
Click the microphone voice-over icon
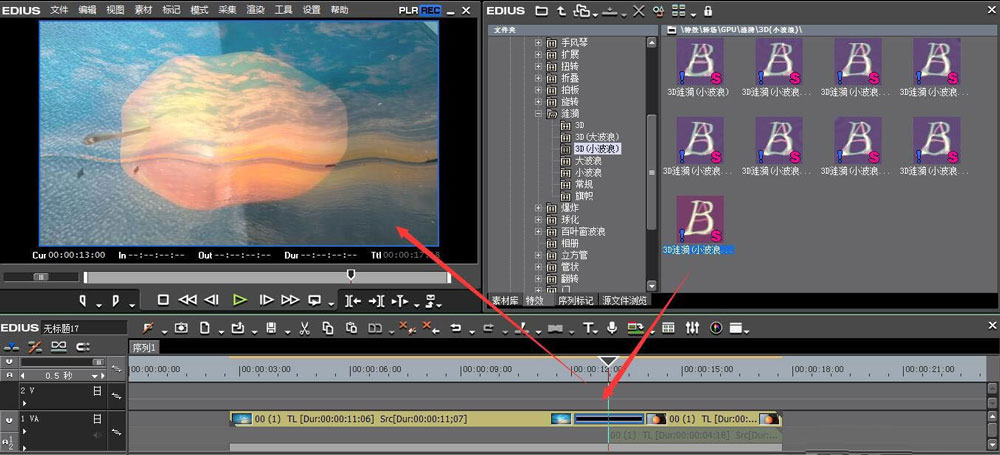[x=612, y=328]
